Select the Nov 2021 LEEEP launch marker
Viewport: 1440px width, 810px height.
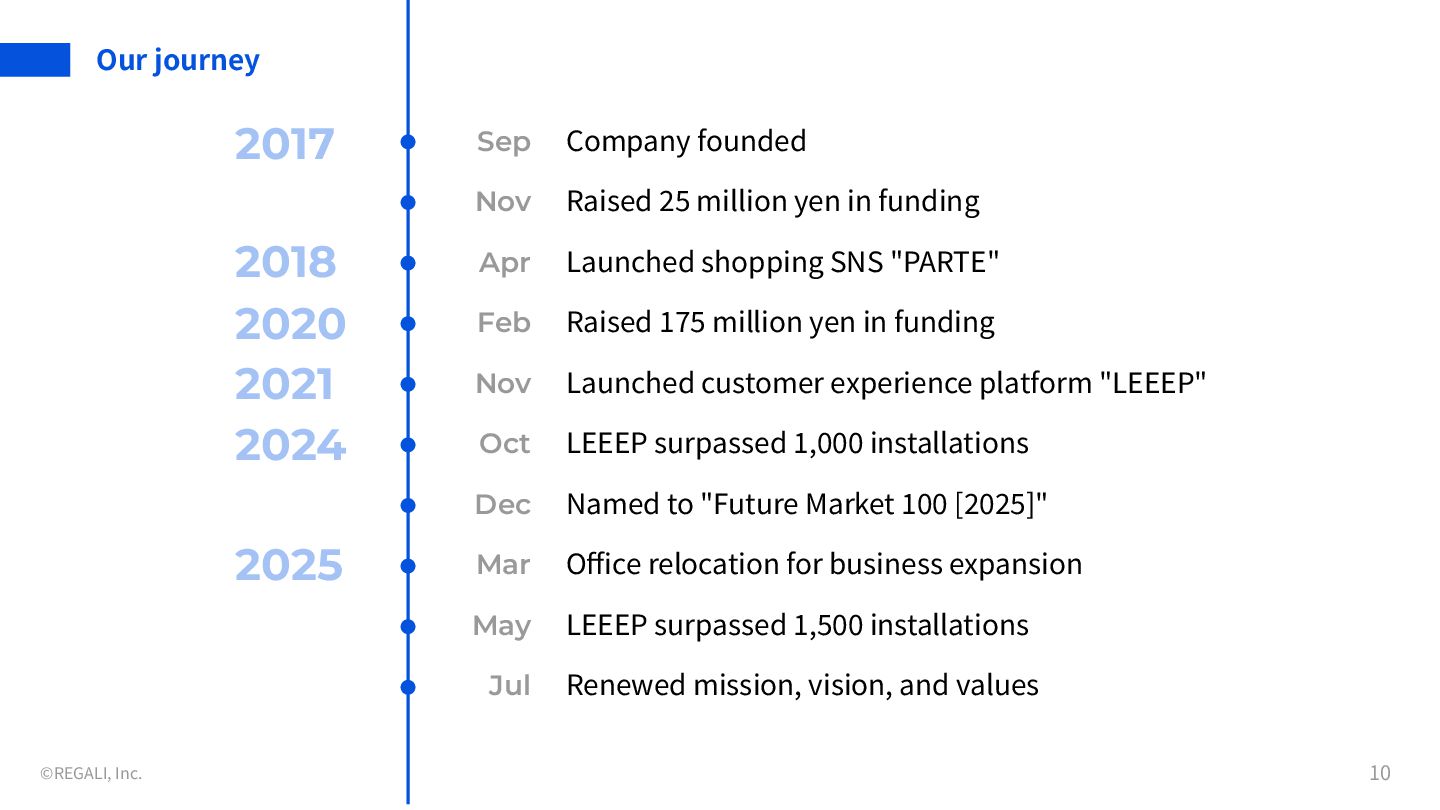point(408,384)
